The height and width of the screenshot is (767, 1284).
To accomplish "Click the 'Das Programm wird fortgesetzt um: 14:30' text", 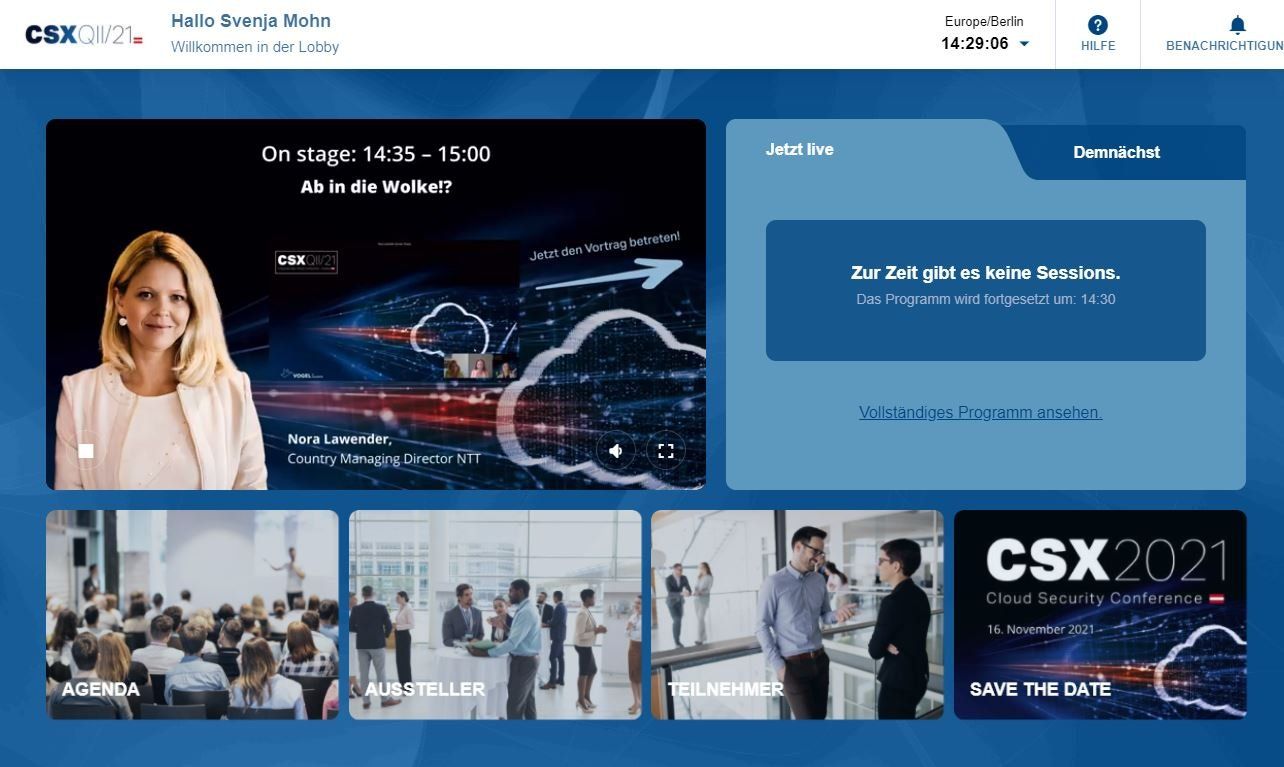I will [986, 299].
